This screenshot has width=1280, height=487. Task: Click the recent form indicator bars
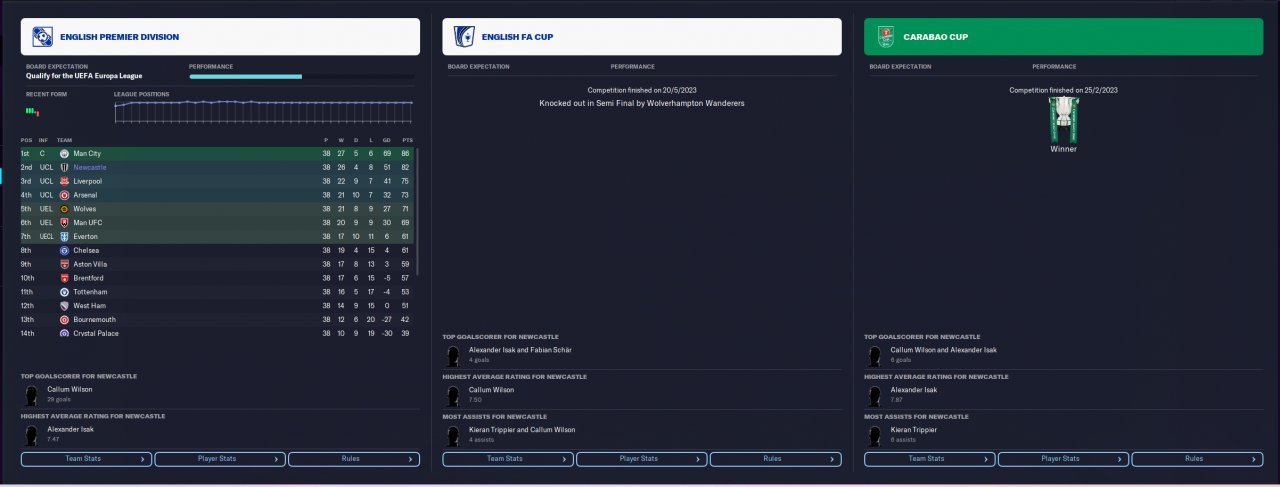pyautogui.click(x=33, y=111)
